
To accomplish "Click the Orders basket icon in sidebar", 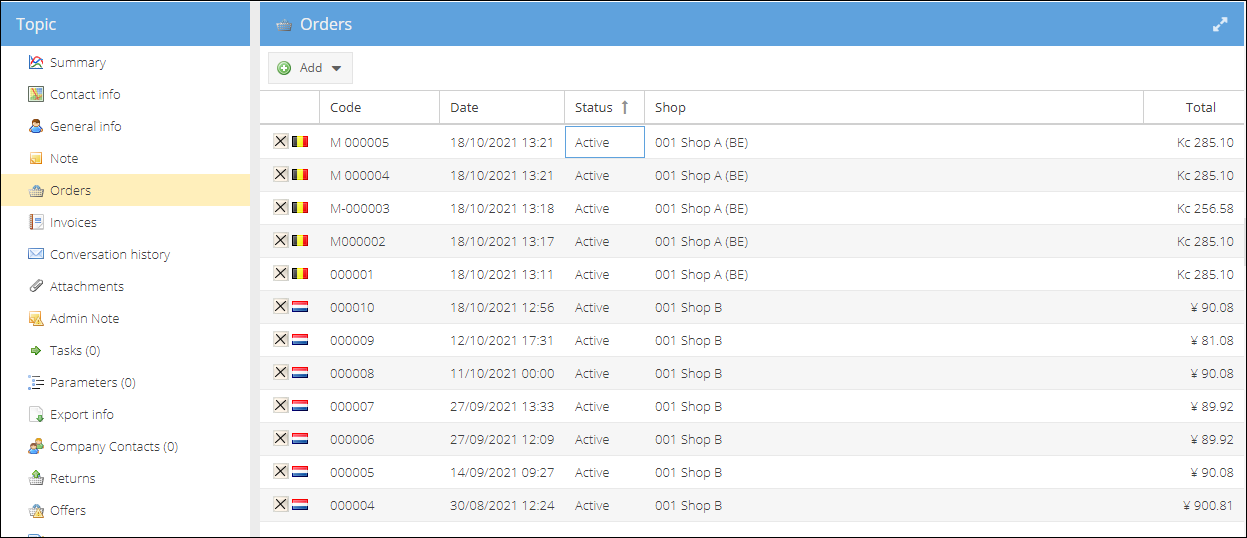I will tap(36, 190).
